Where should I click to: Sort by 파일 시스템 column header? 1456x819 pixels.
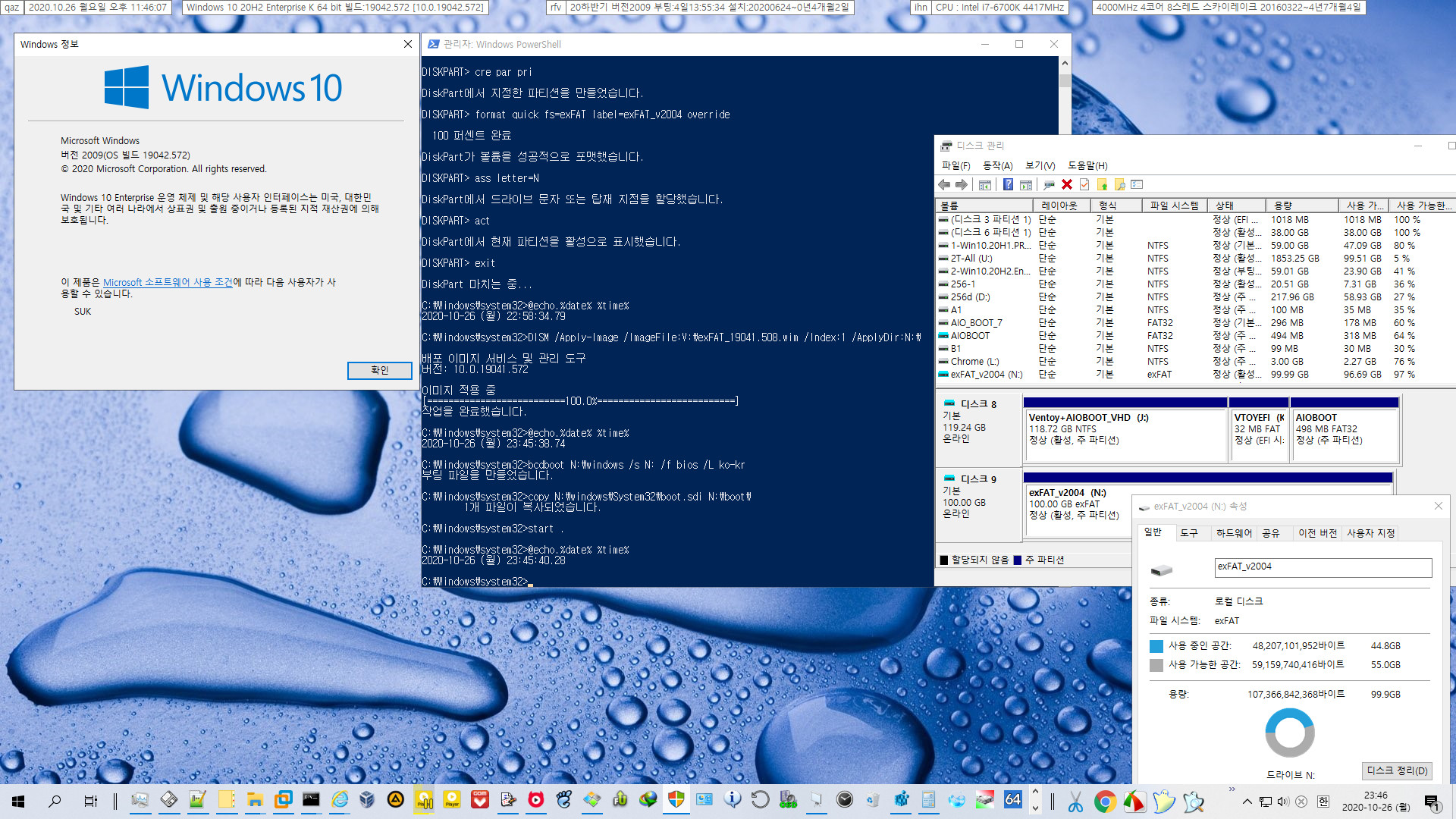click(x=1175, y=206)
